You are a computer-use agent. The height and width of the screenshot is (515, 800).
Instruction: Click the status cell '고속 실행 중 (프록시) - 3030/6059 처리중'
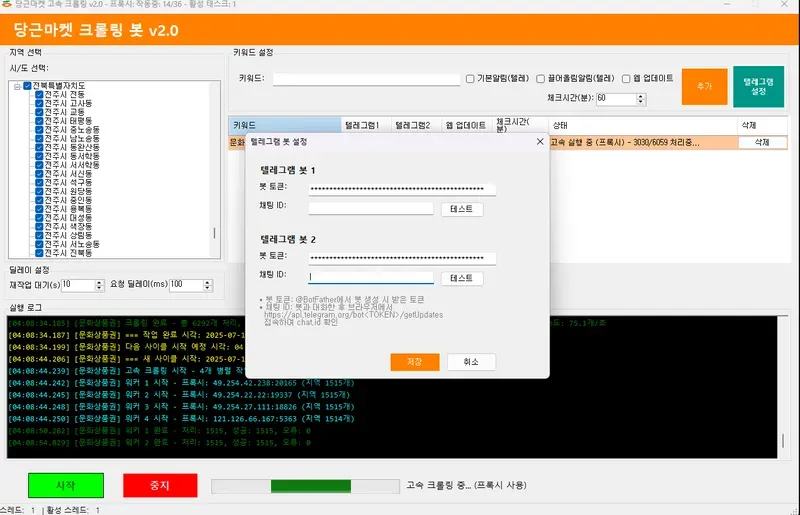coord(643,142)
